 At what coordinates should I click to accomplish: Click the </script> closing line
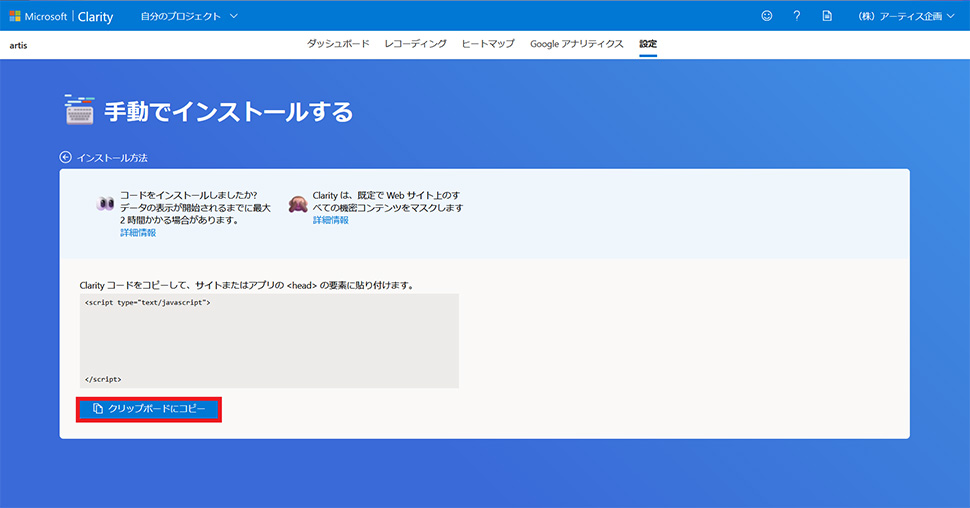(x=103, y=379)
